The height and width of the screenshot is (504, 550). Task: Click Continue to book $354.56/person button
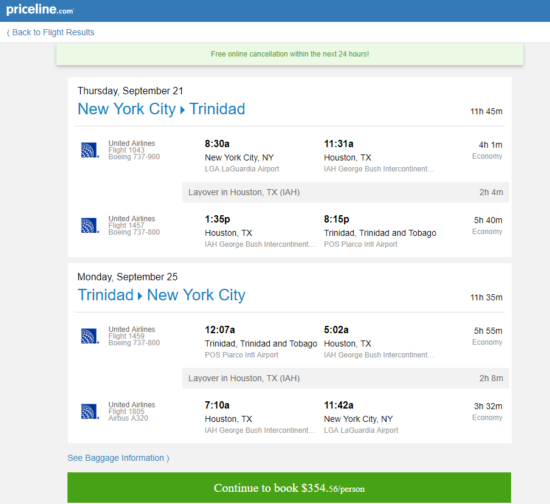(289, 488)
